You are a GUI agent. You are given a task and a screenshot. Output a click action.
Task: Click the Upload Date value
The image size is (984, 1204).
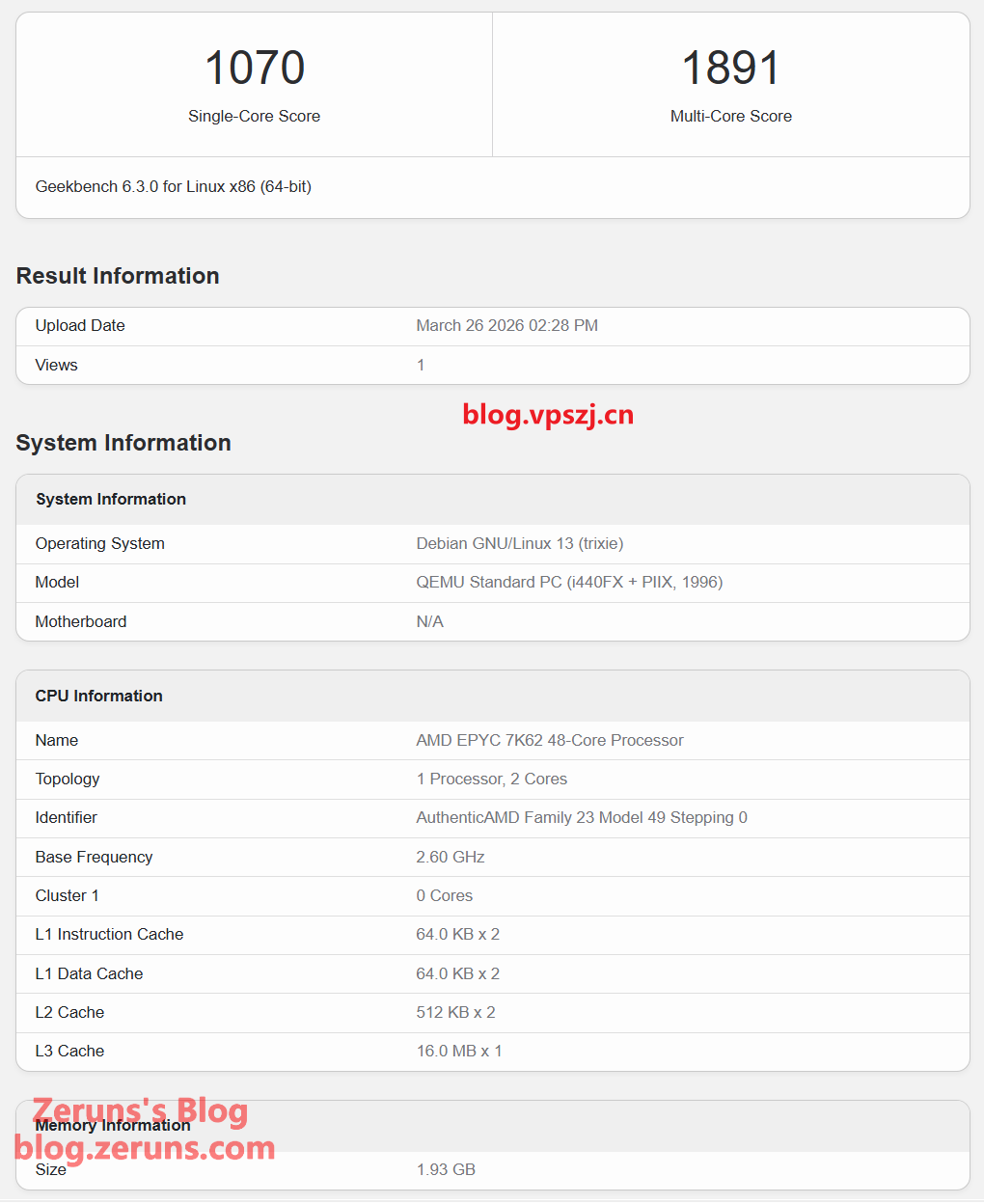(506, 326)
